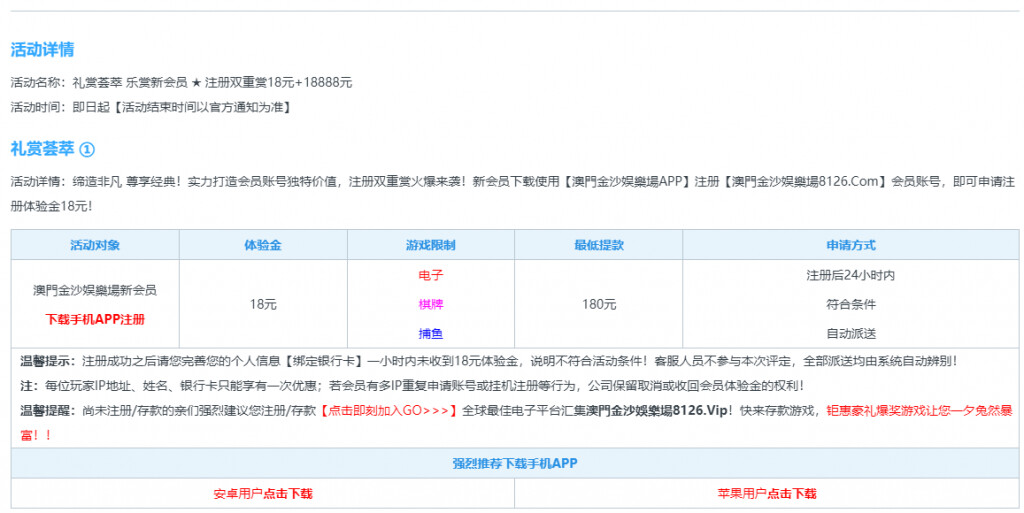Select the 强烈推荐下载手机APP banner row
This screenshot has width=1024, height=513.
pyautogui.click(x=514, y=463)
